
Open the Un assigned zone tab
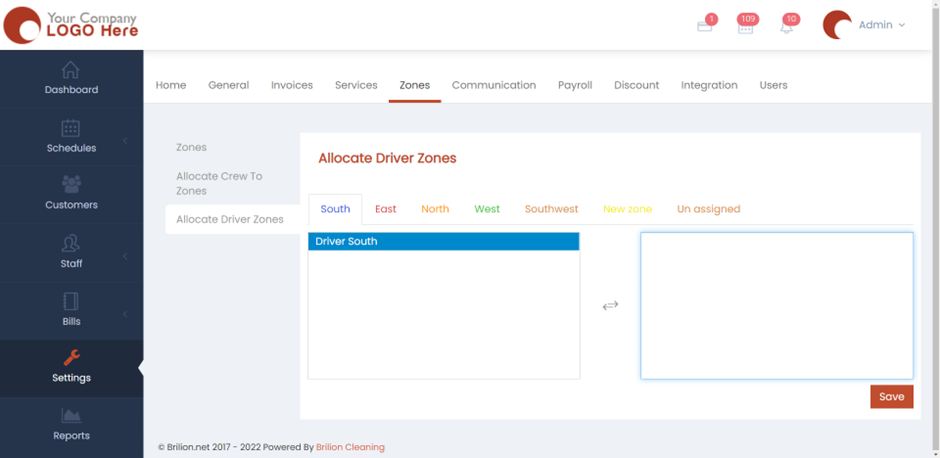tap(708, 209)
